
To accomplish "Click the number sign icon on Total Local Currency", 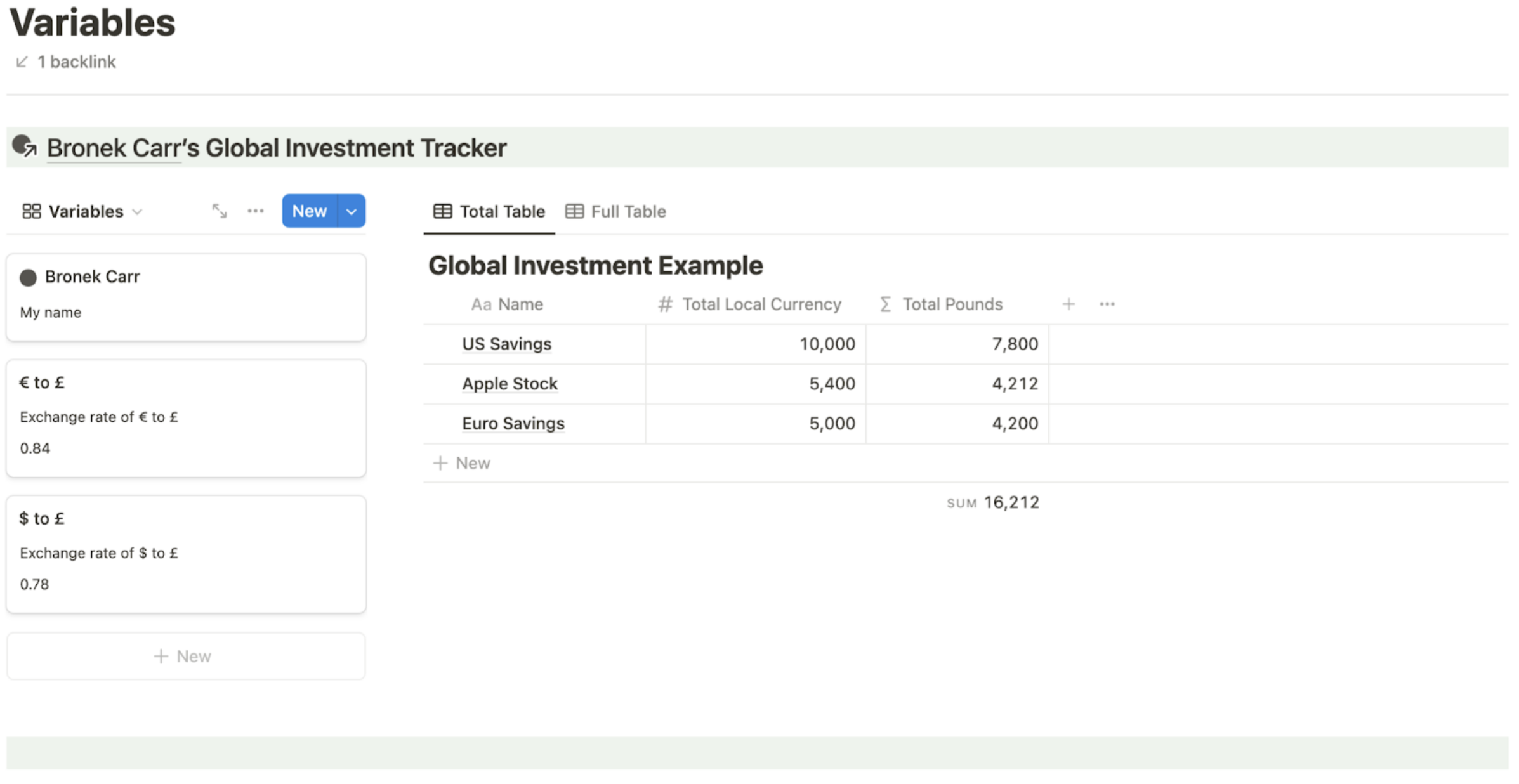I will tap(664, 304).
